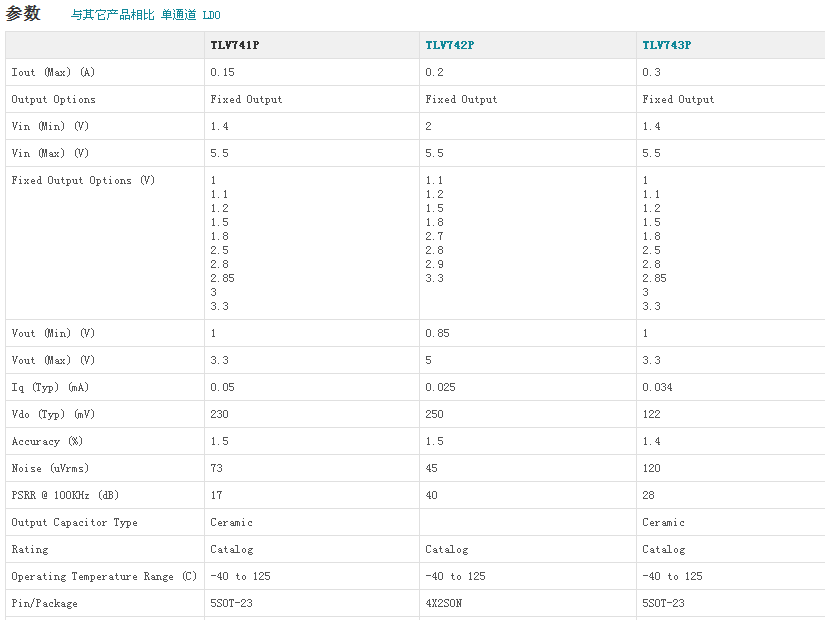
Task: Open the TLV743P product link
Action: [666, 45]
